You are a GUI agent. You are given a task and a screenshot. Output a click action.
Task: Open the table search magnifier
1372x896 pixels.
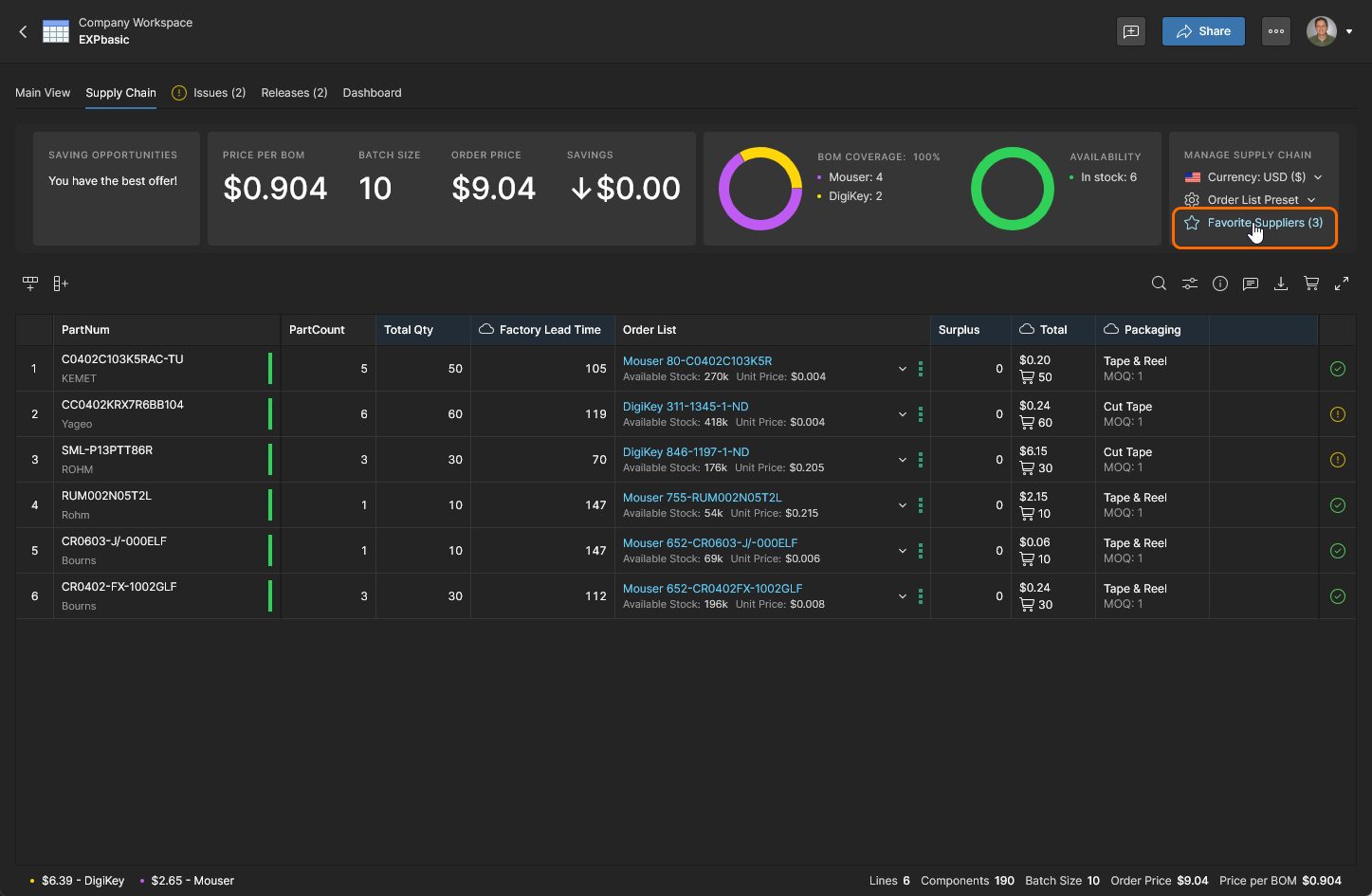(x=1159, y=283)
